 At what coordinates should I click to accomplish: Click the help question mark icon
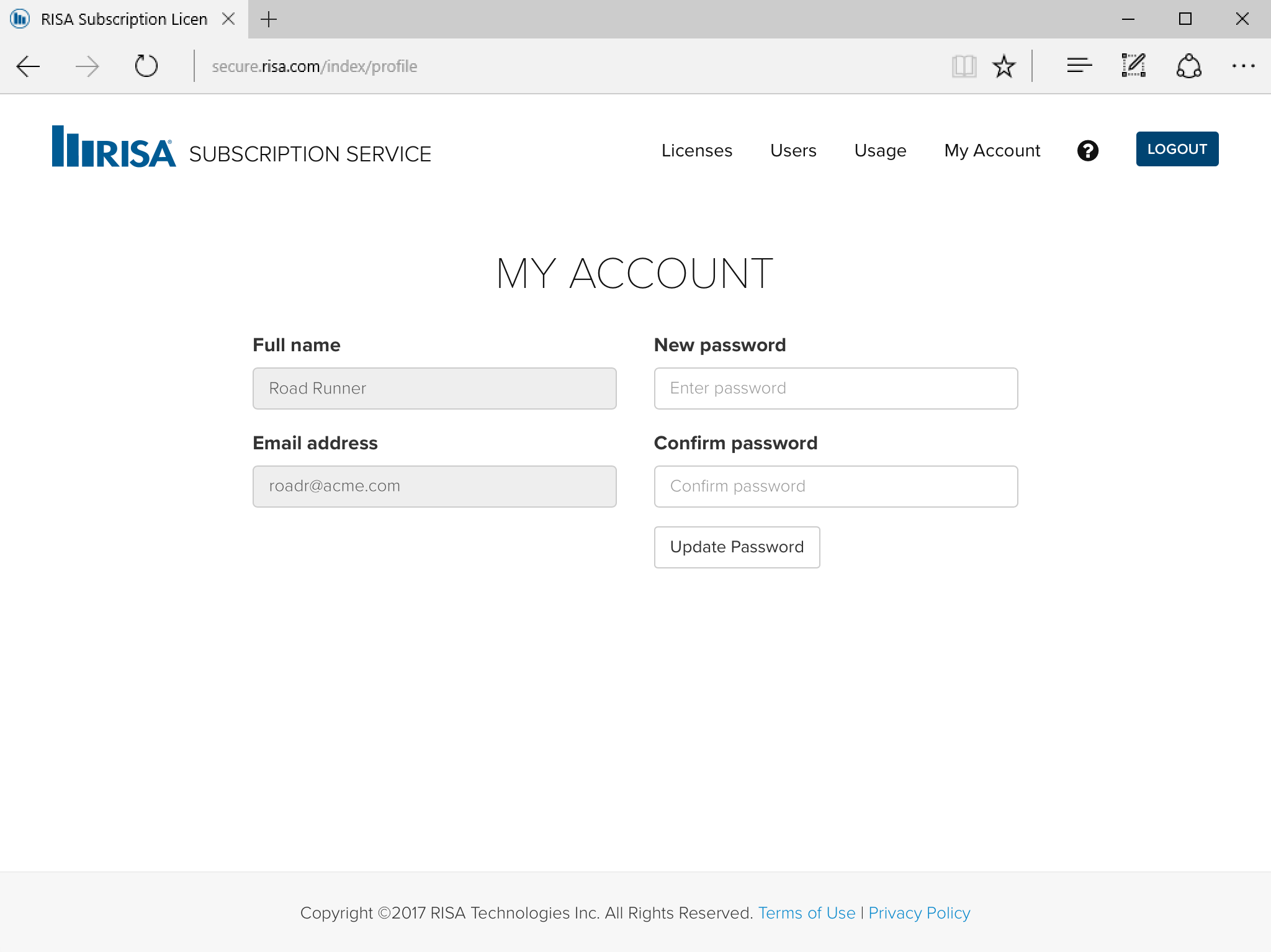[1087, 150]
